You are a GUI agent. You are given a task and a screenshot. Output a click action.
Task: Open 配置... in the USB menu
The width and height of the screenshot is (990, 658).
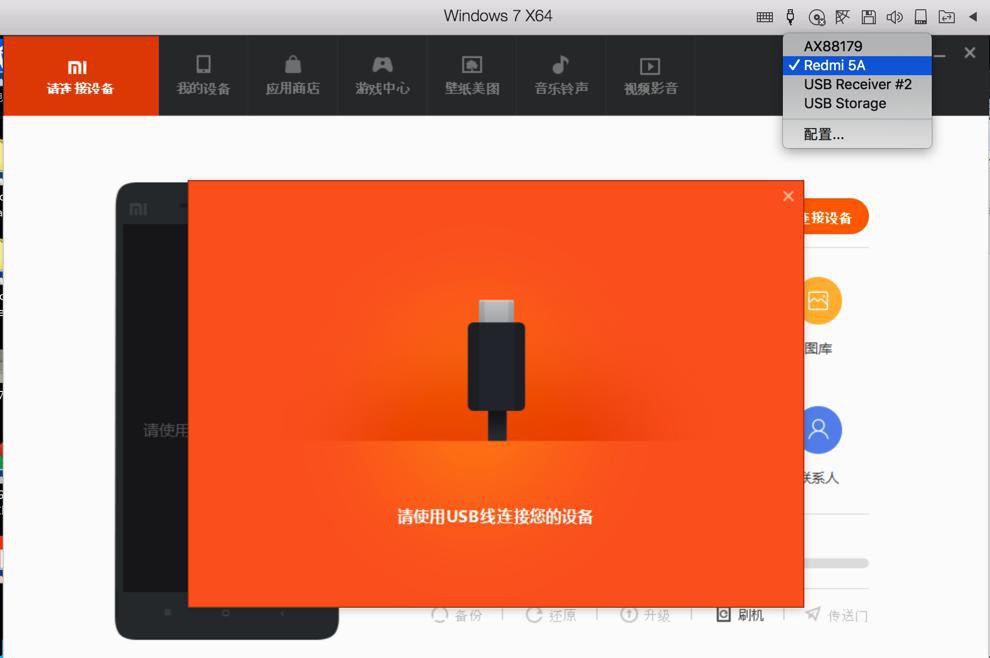pos(857,134)
